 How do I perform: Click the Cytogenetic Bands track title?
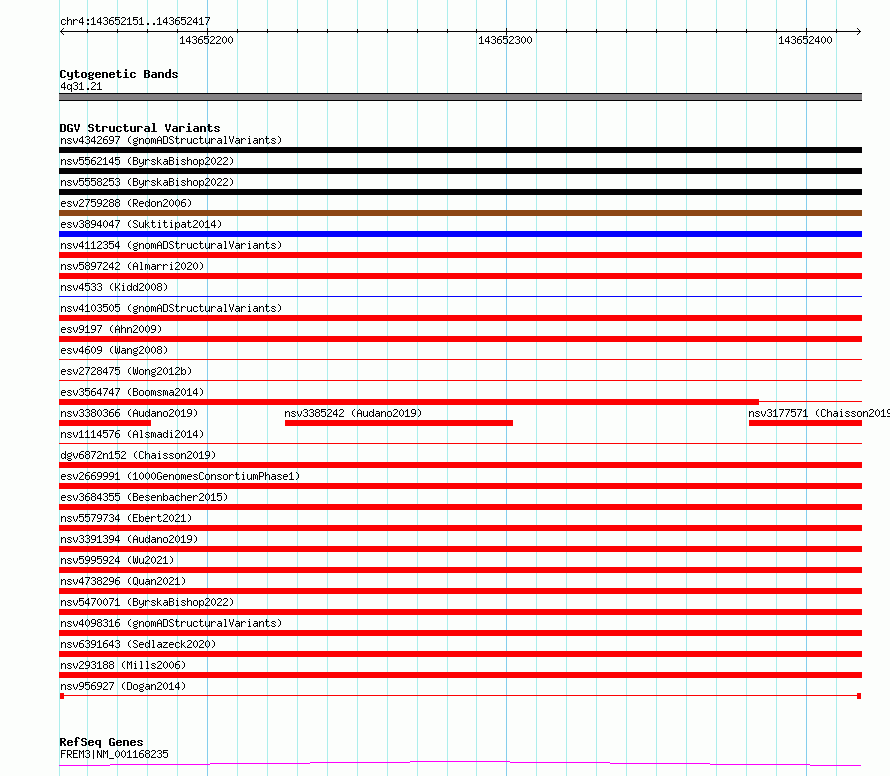point(119,74)
